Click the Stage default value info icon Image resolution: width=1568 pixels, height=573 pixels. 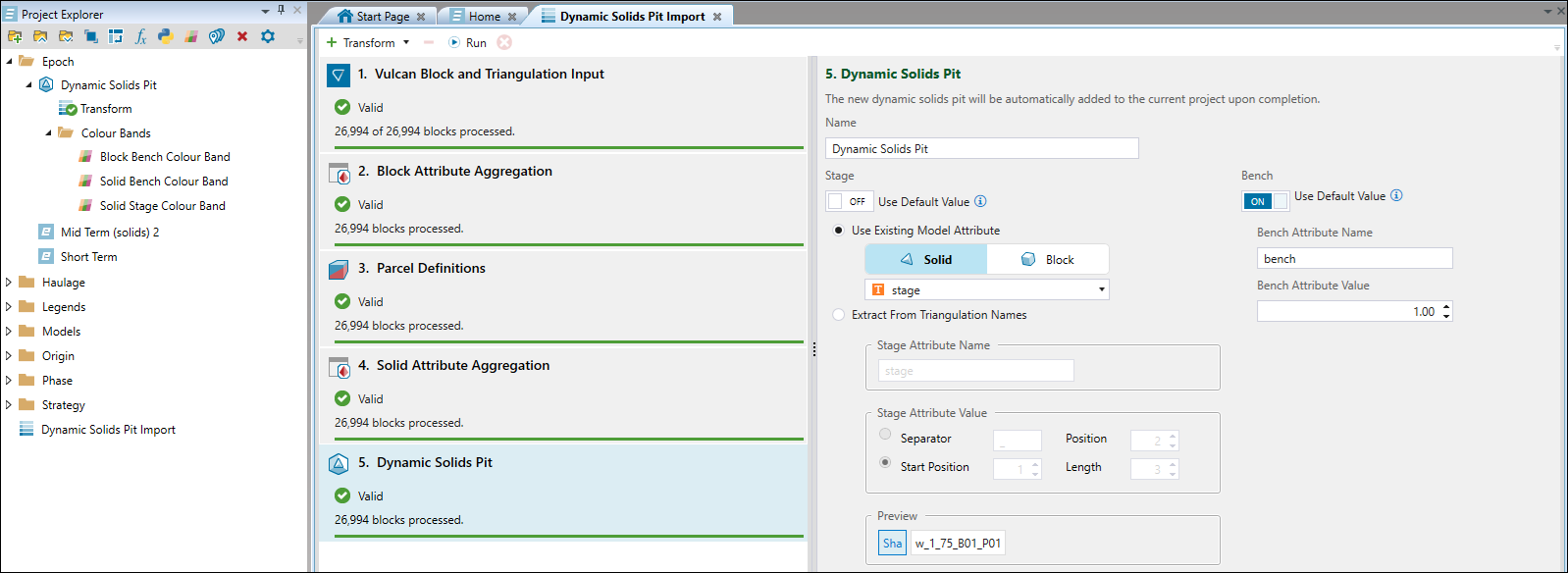pos(980,201)
